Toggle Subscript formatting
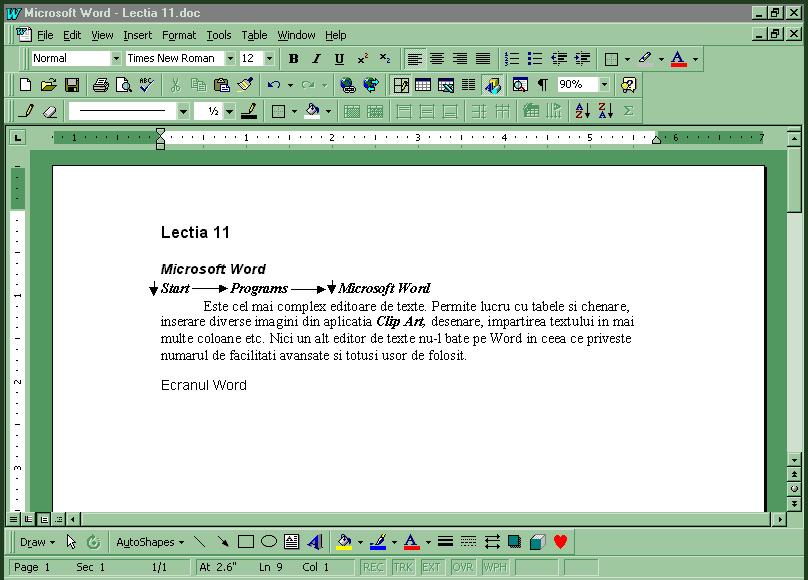The height and width of the screenshot is (580, 808). click(385, 59)
